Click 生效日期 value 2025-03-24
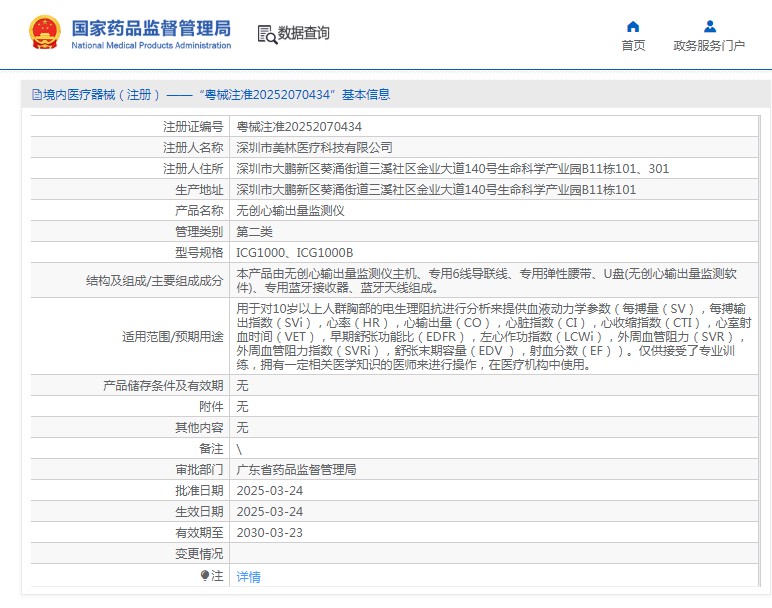This screenshot has height=608, width=772. pyautogui.click(x=270, y=512)
